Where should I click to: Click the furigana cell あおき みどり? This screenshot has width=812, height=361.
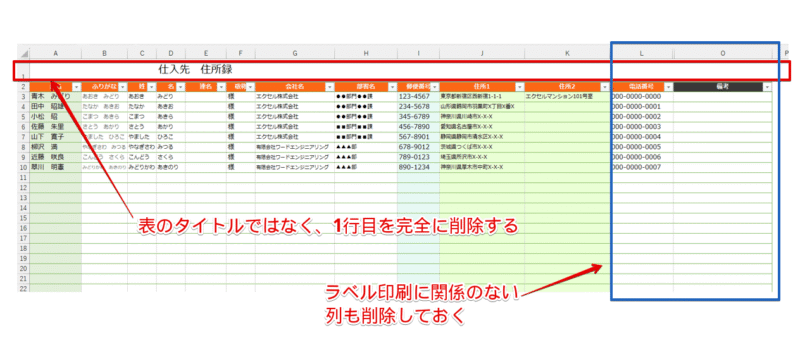[105, 97]
